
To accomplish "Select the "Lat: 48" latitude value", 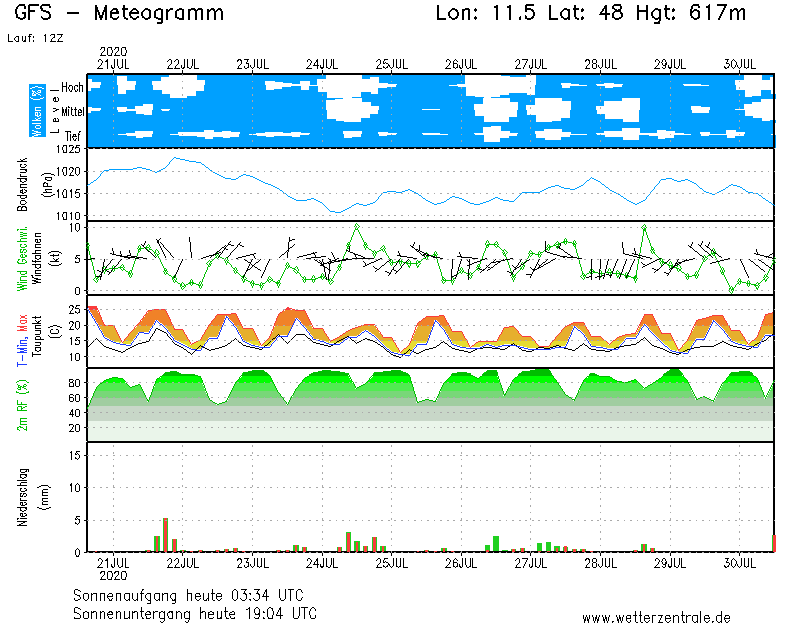I will click(585, 13).
